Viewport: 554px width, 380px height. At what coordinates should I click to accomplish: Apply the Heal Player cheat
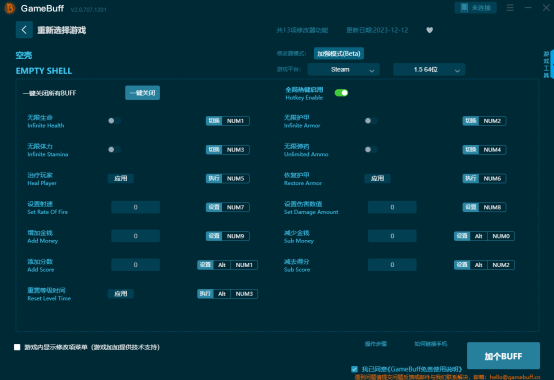[x=120, y=178]
